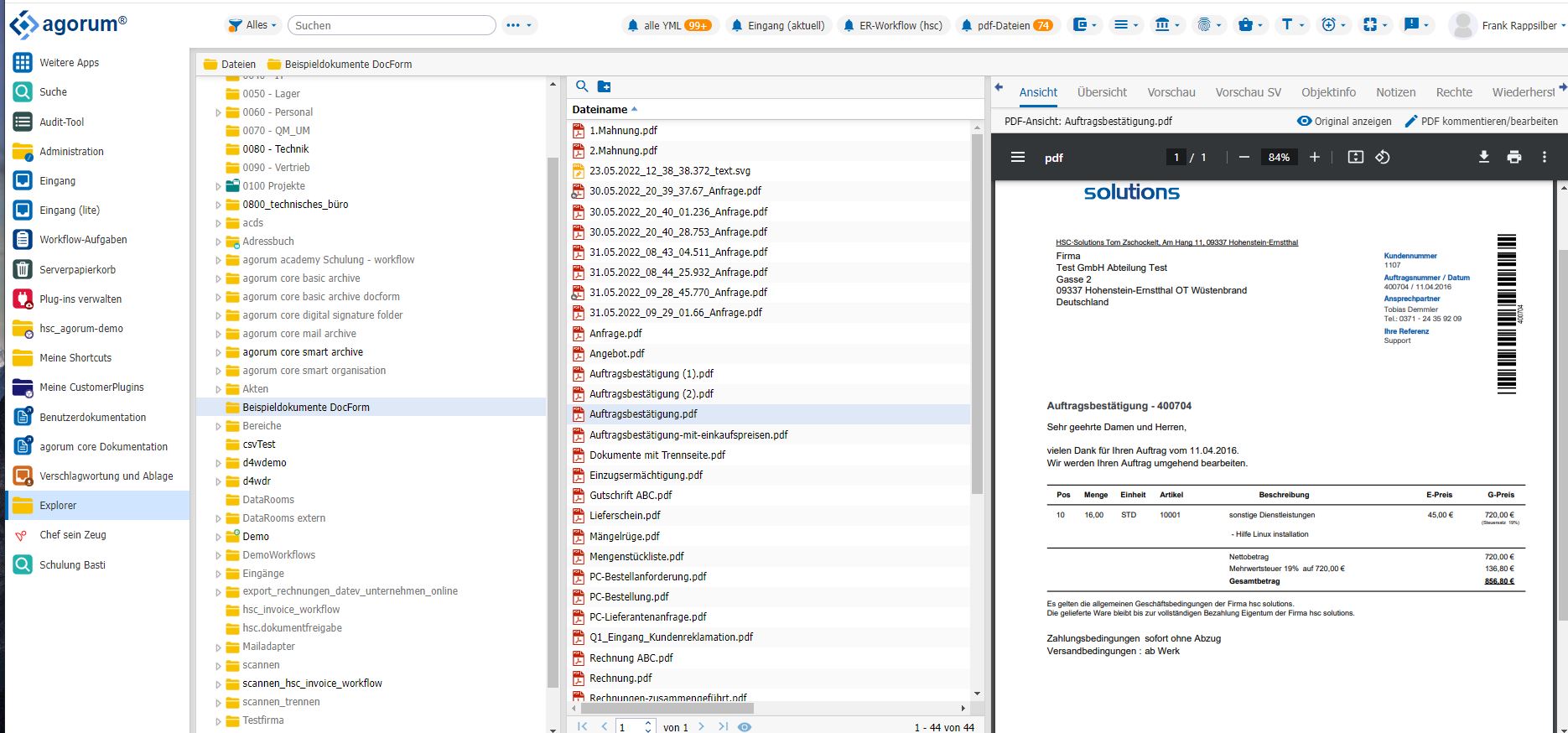Viewport: 1568px width, 733px height.
Task: Open the Notizen tab
Action: point(1395,92)
